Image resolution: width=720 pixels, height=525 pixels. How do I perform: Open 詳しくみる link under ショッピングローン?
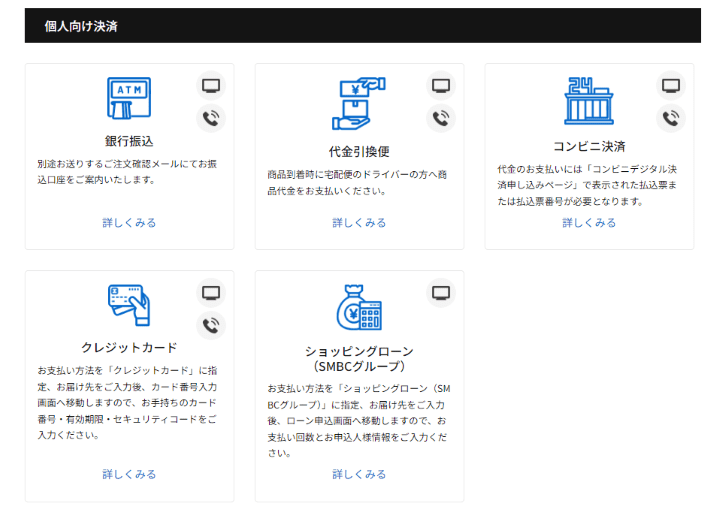359,474
